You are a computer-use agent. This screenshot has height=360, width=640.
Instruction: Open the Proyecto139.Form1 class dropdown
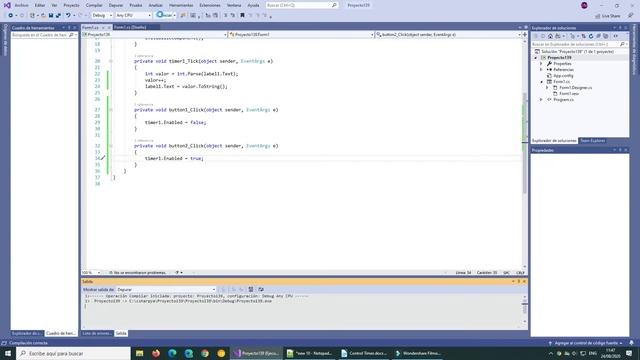click(301, 35)
